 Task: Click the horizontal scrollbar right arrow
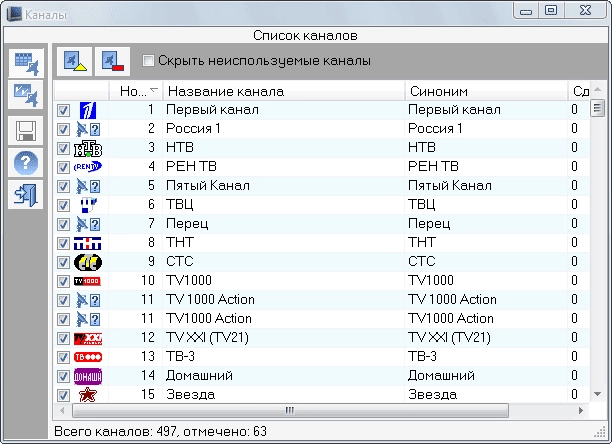[581, 410]
